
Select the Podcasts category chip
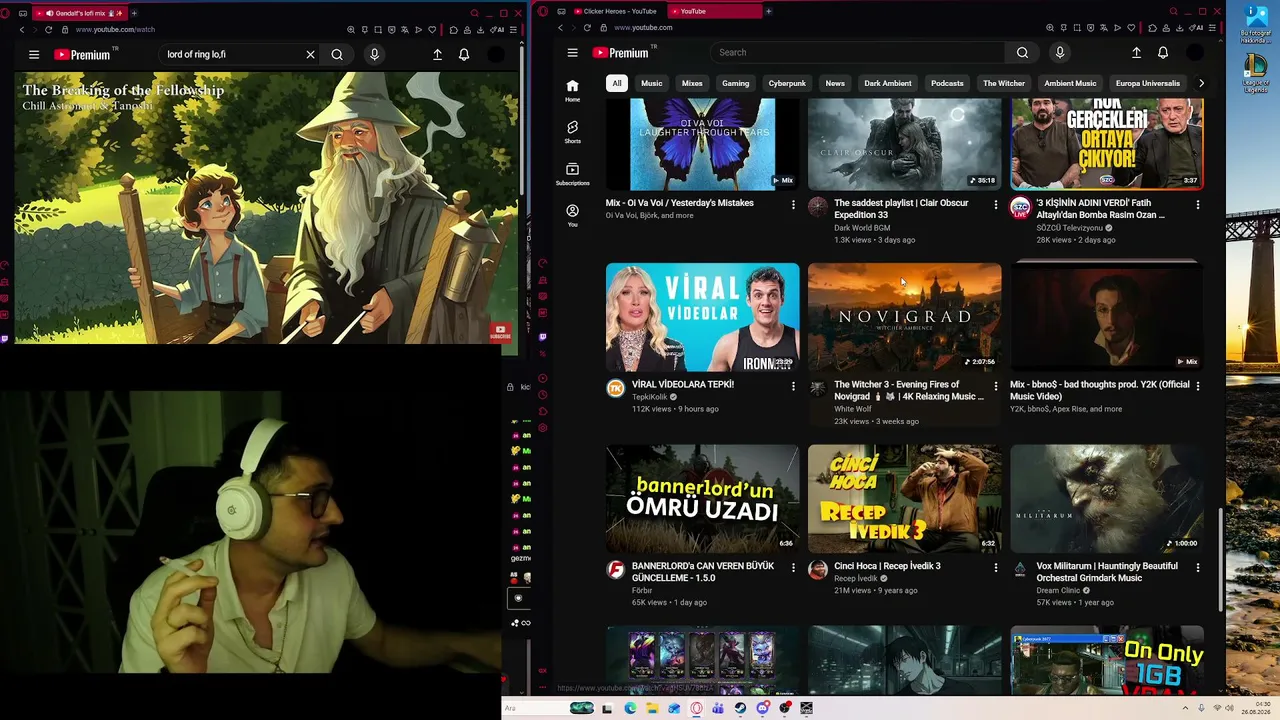947,83
